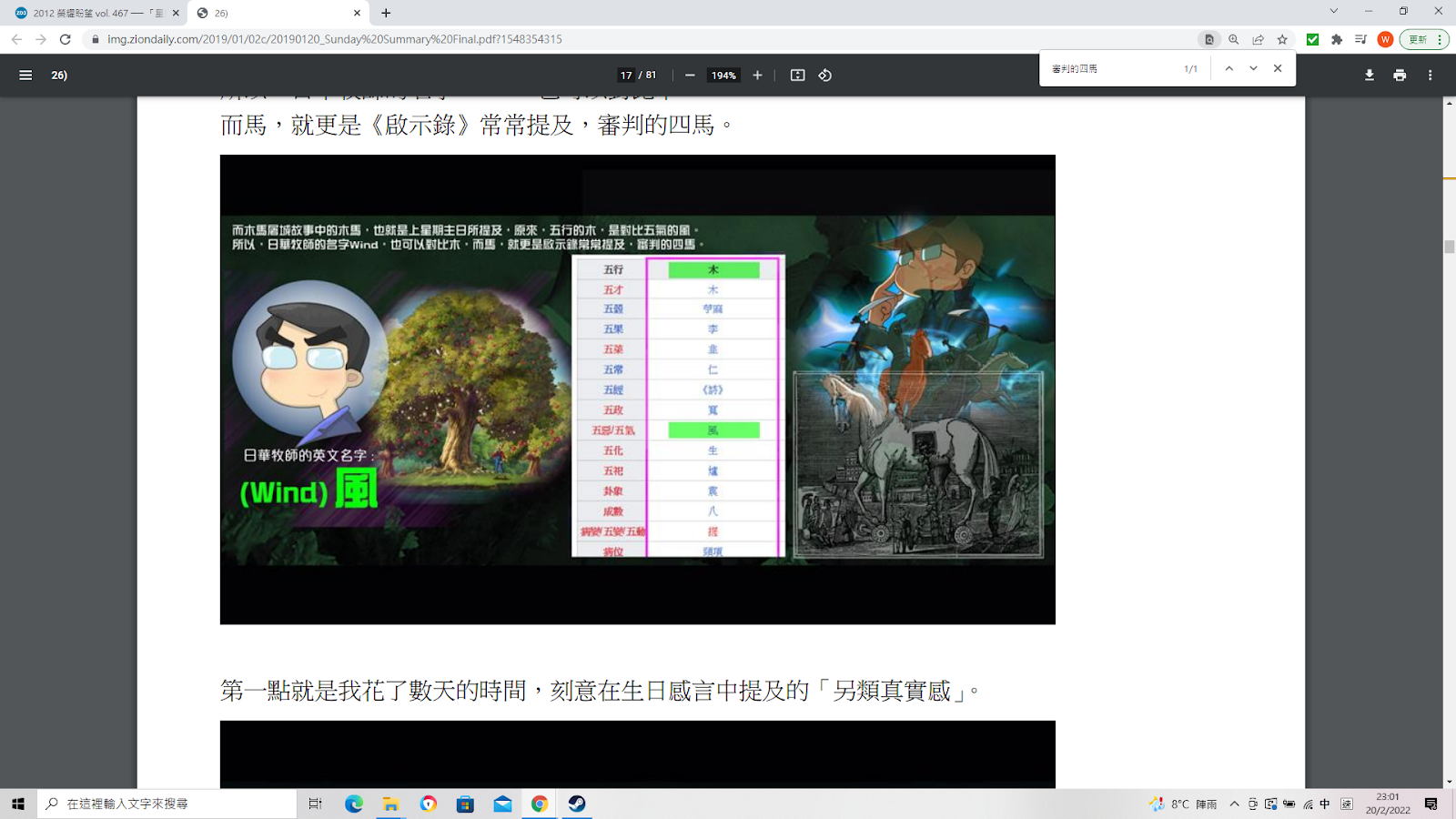The height and width of the screenshot is (819, 1456).
Task: Download the PDF file
Action: click(1370, 76)
